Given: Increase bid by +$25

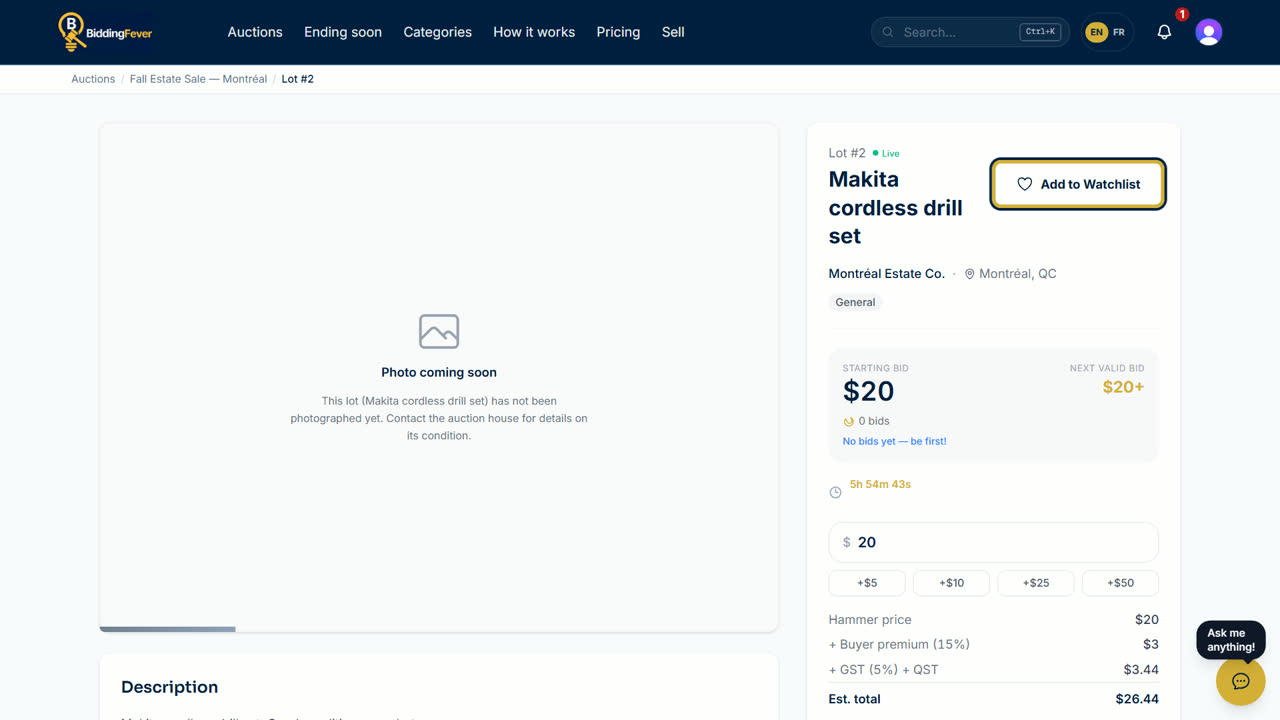Looking at the screenshot, I should [x=1036, y=583].
